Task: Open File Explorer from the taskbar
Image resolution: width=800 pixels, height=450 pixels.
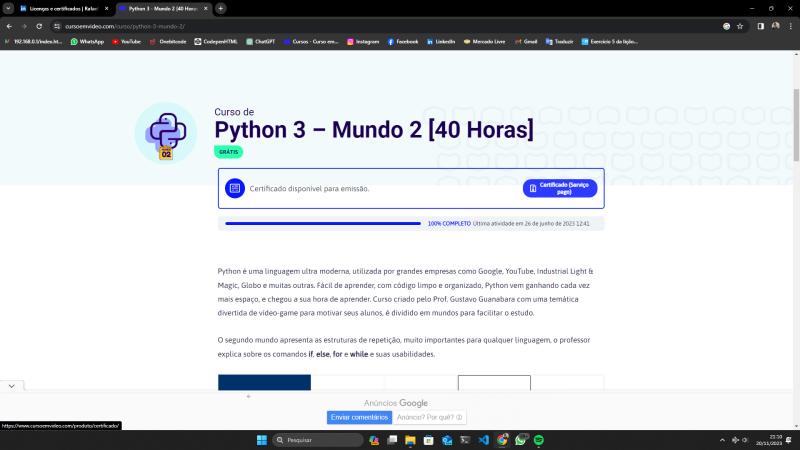Action: point(410,440)
